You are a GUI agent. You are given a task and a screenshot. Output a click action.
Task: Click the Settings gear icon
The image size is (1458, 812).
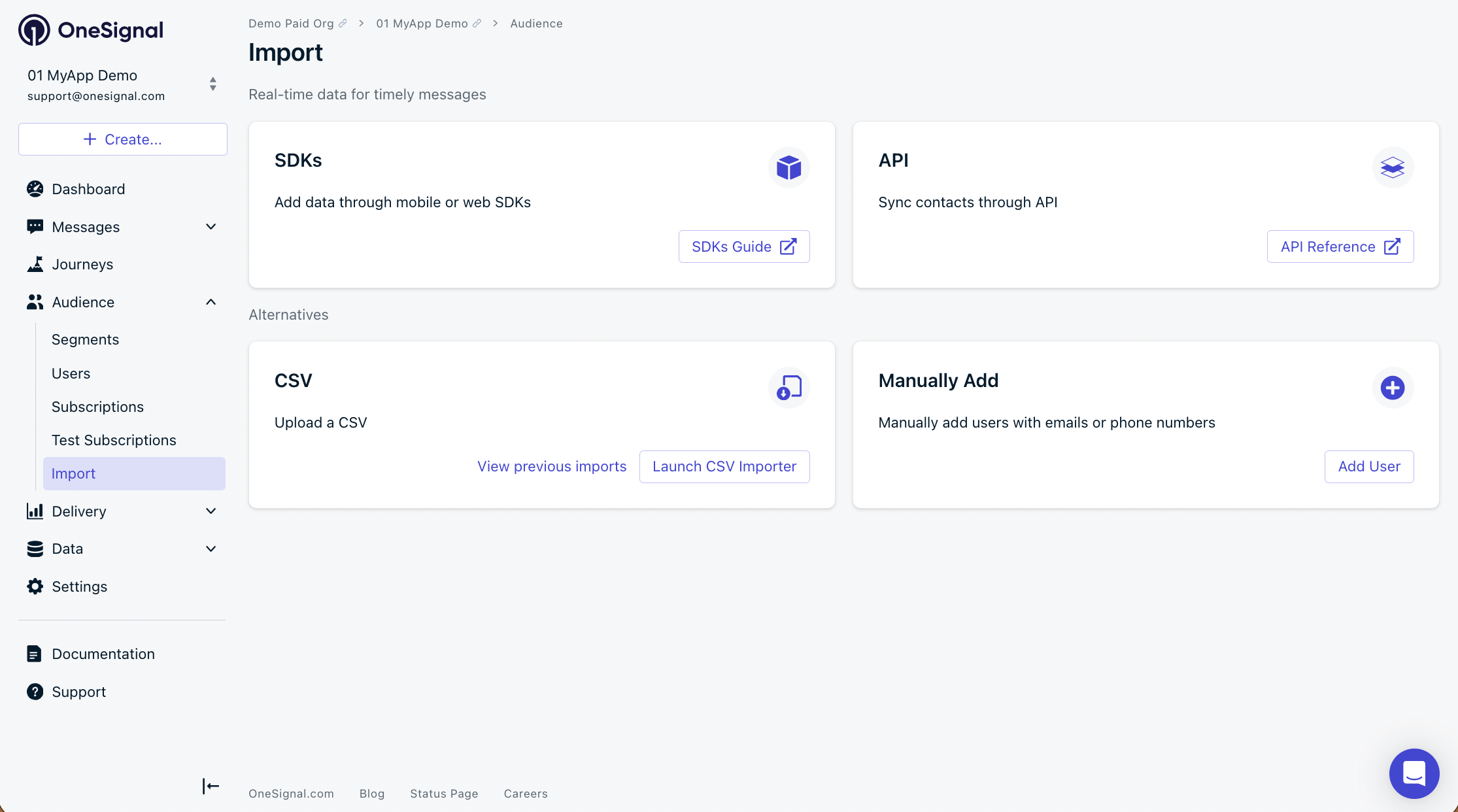click(35, 586)
